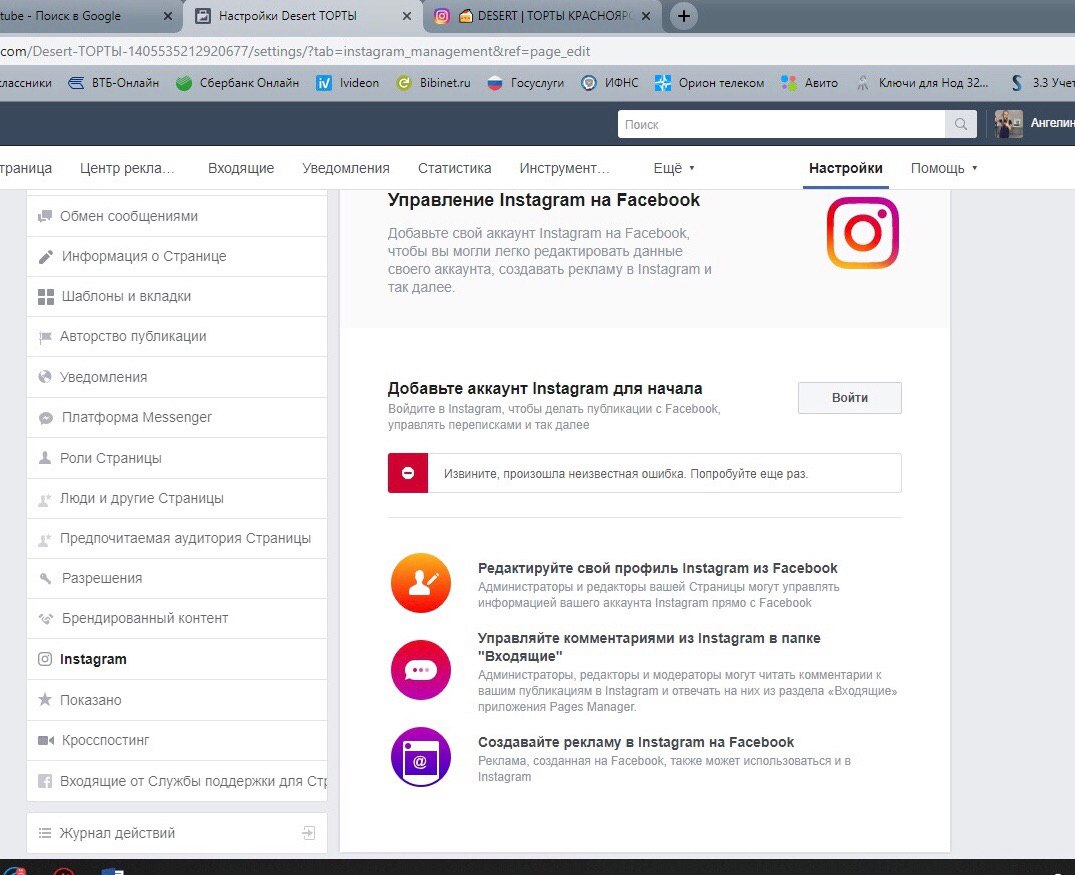Click the large Instagram logo in the header panel

coord(862,232)
